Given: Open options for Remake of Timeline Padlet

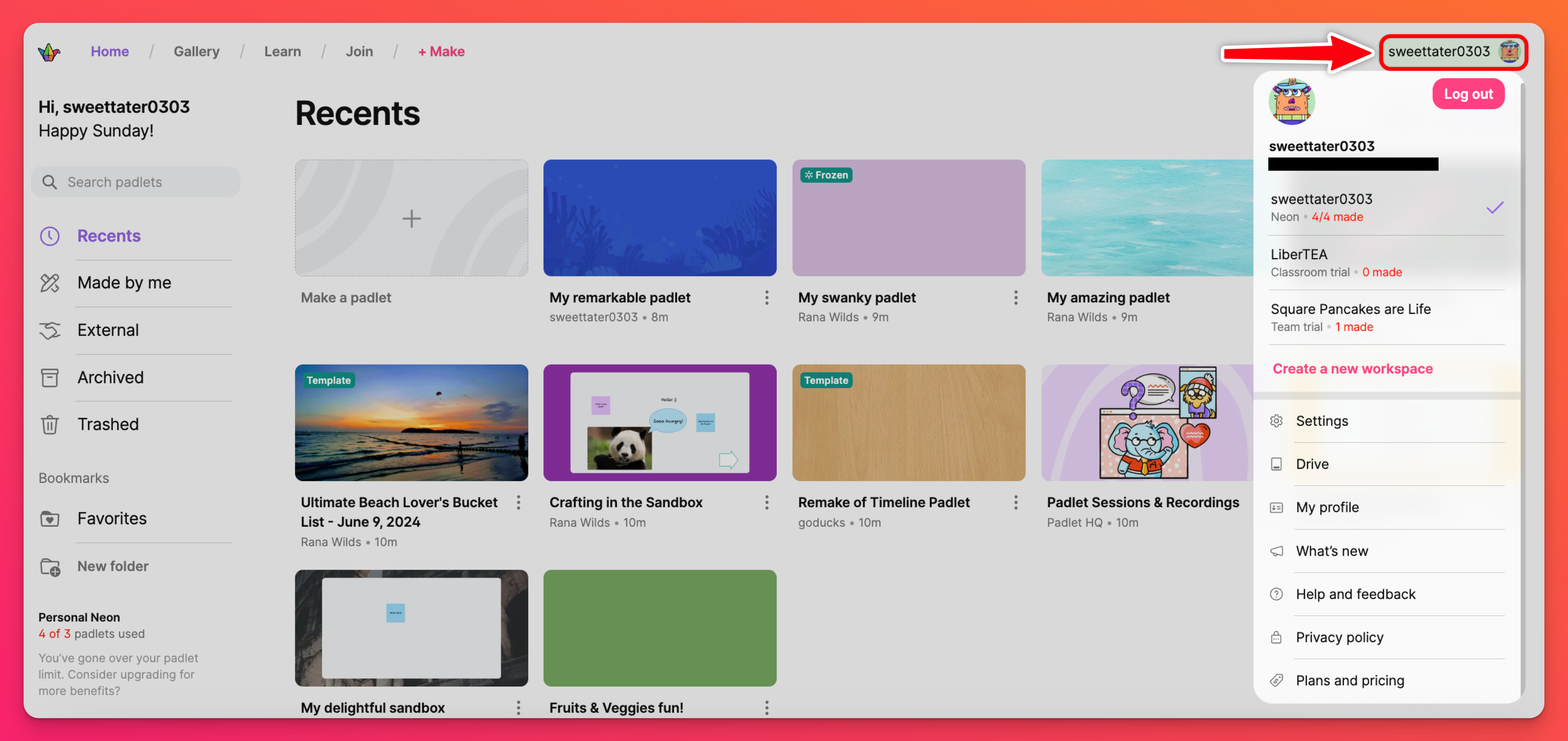Looking at the screenshot, I should [1016, 503].
